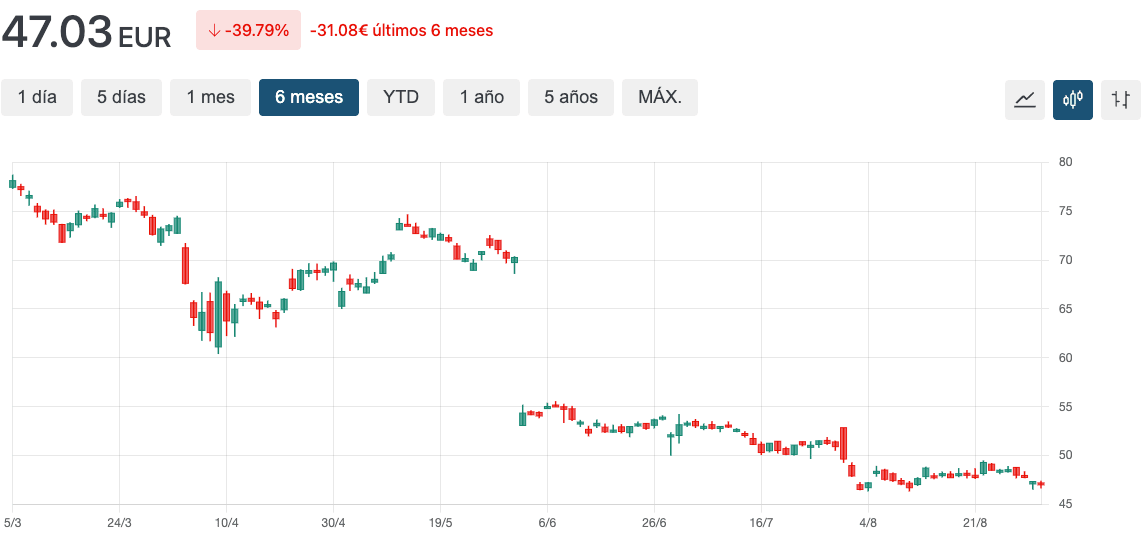This screenshot has width=1146, height=542.
Task: Select the candlestick chart icon
Action: (x=1072, y=99)
